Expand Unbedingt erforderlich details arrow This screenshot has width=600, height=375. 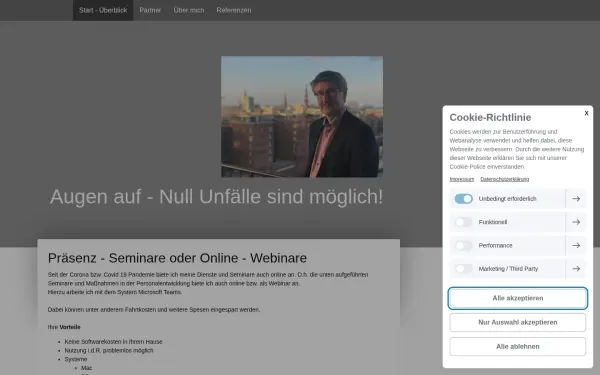pos(576,199)
